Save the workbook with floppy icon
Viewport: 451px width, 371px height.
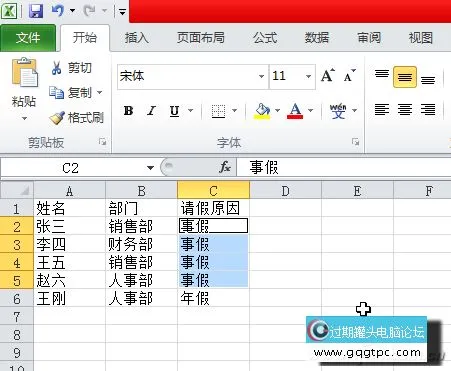pyautogui.click(x=36, y=11)
